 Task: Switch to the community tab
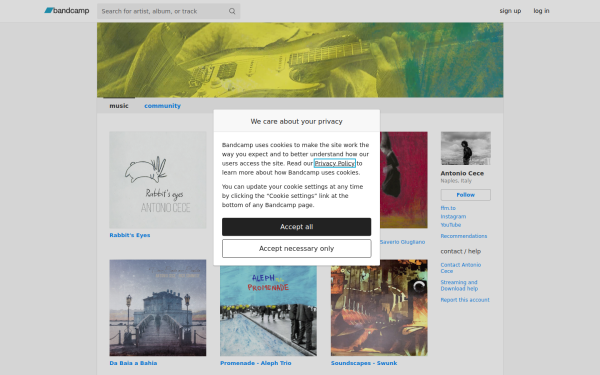pyautogui.click(x=162, y=106)
